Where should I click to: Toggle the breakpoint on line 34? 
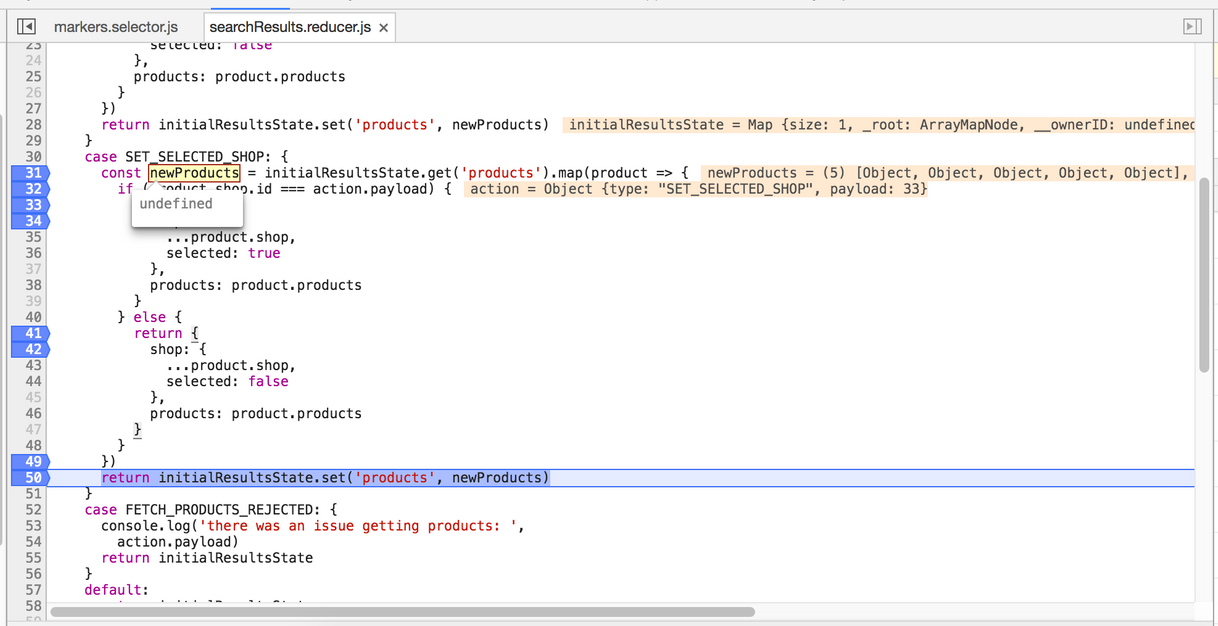[30, 221]
